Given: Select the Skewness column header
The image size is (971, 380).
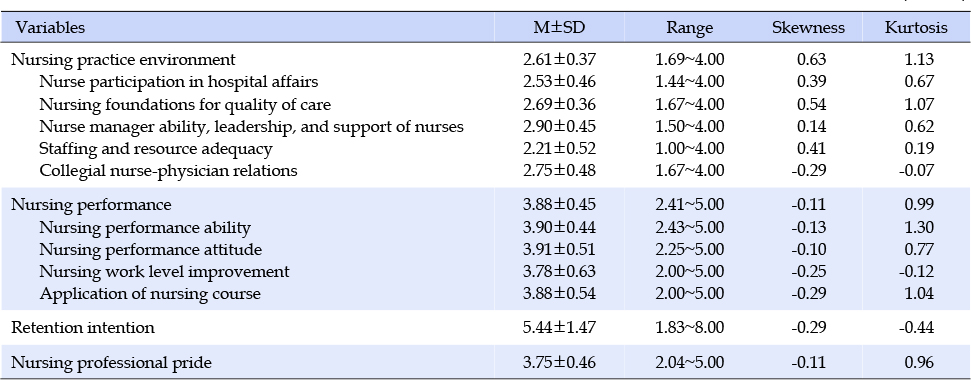Looking at the screenshot, I should coord(808,28).
